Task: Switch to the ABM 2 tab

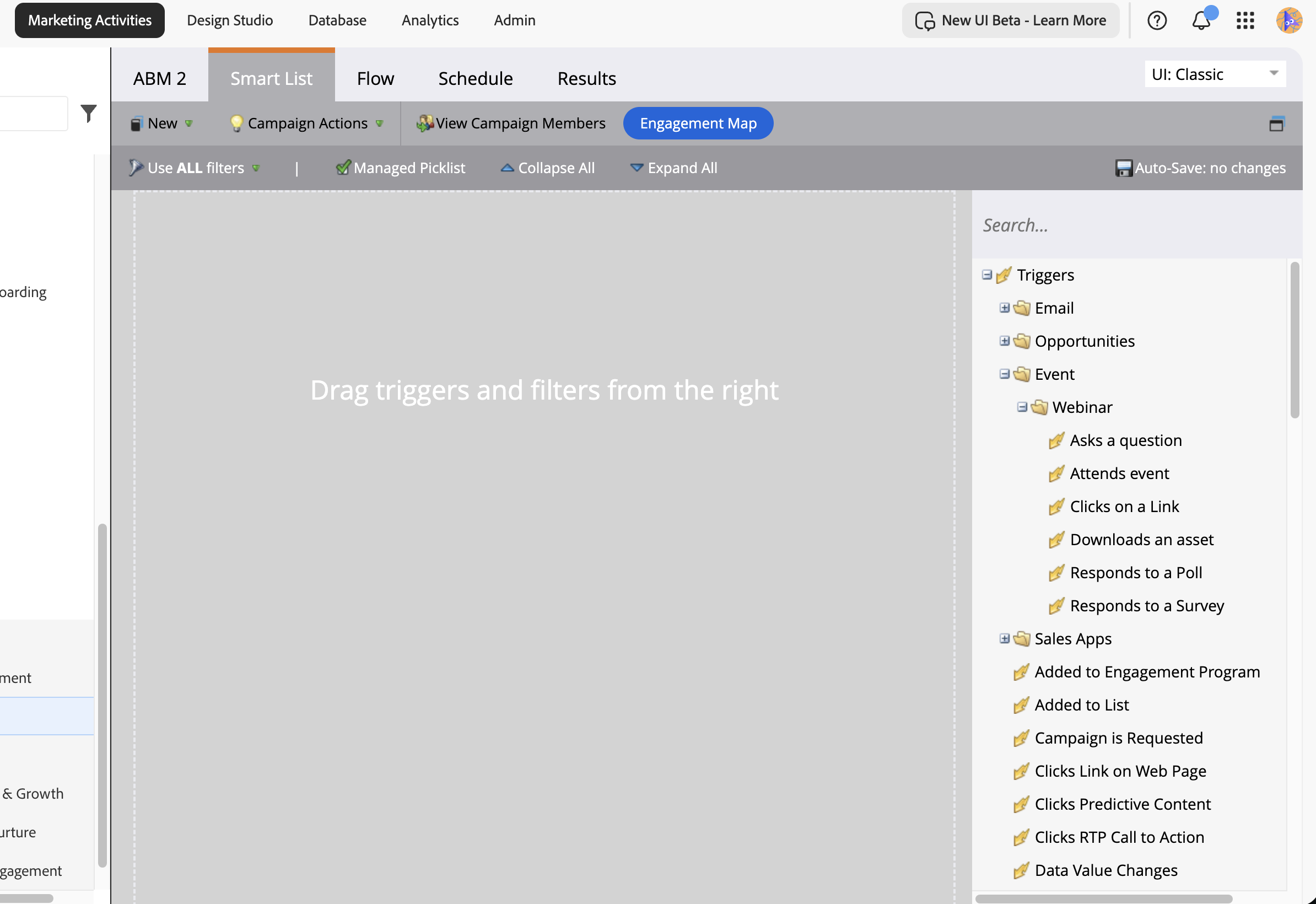Action: point(160,78)
